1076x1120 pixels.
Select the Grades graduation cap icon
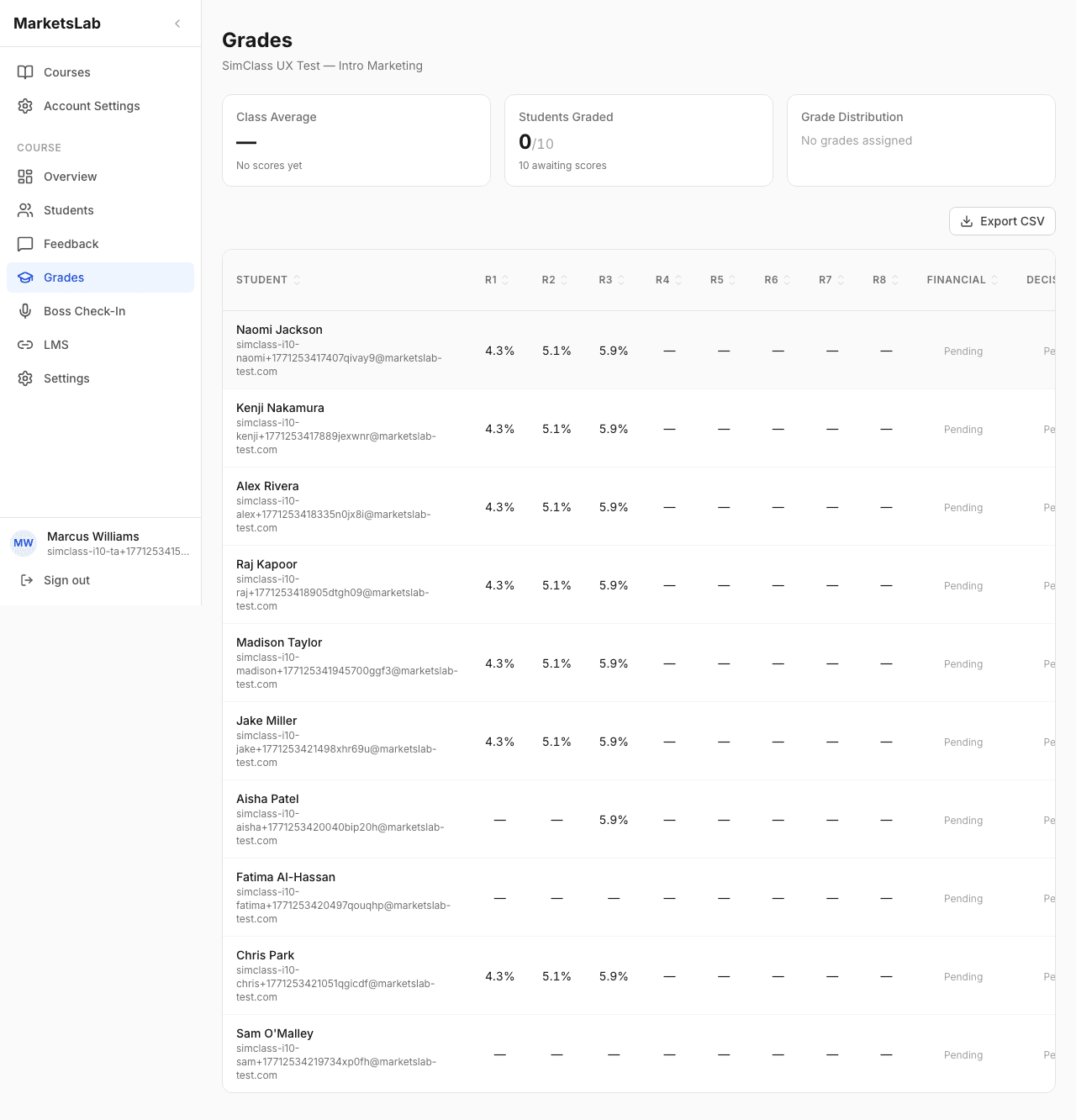[25, 277]
